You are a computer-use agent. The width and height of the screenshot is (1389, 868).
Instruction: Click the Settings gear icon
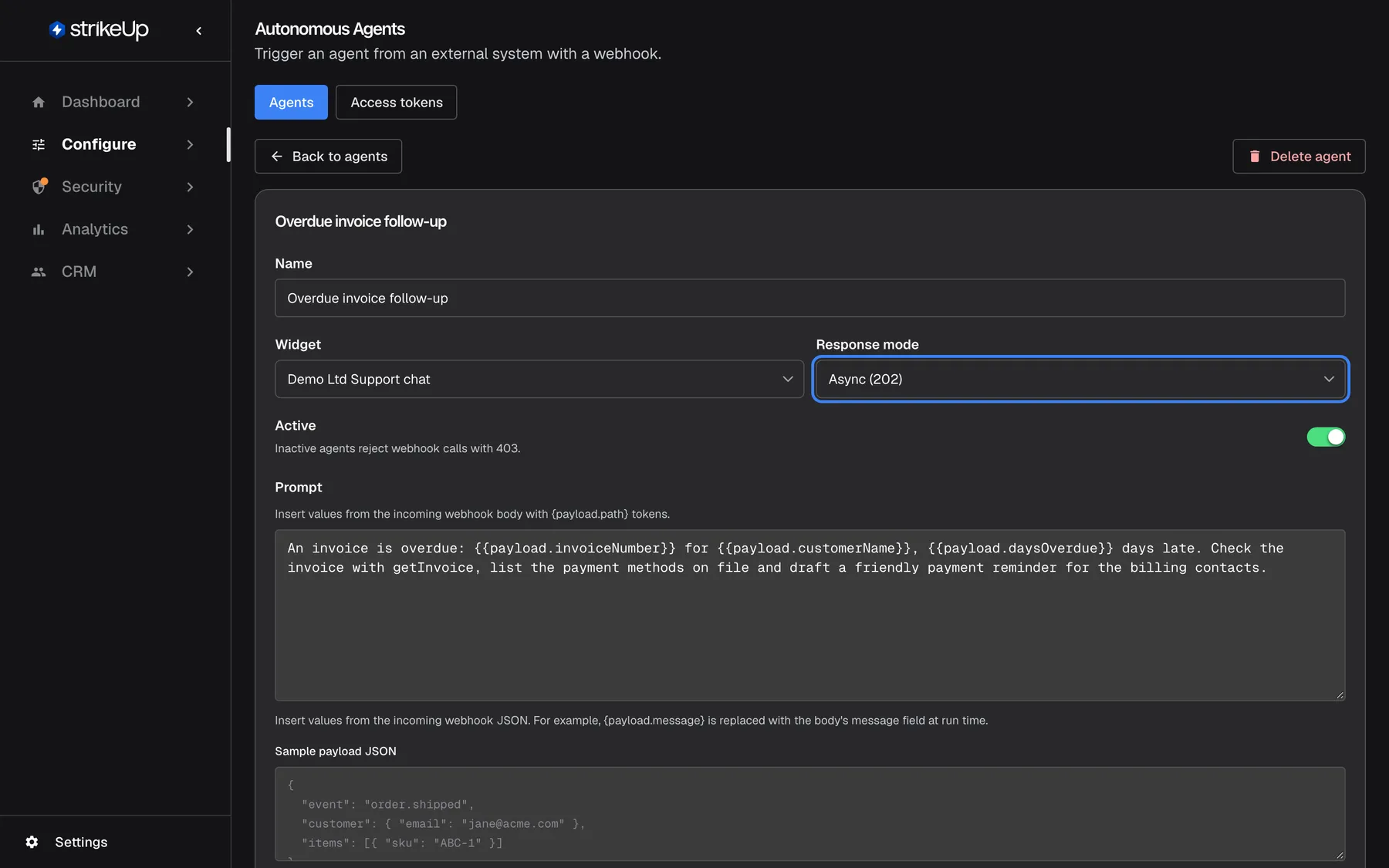[32, 842]
